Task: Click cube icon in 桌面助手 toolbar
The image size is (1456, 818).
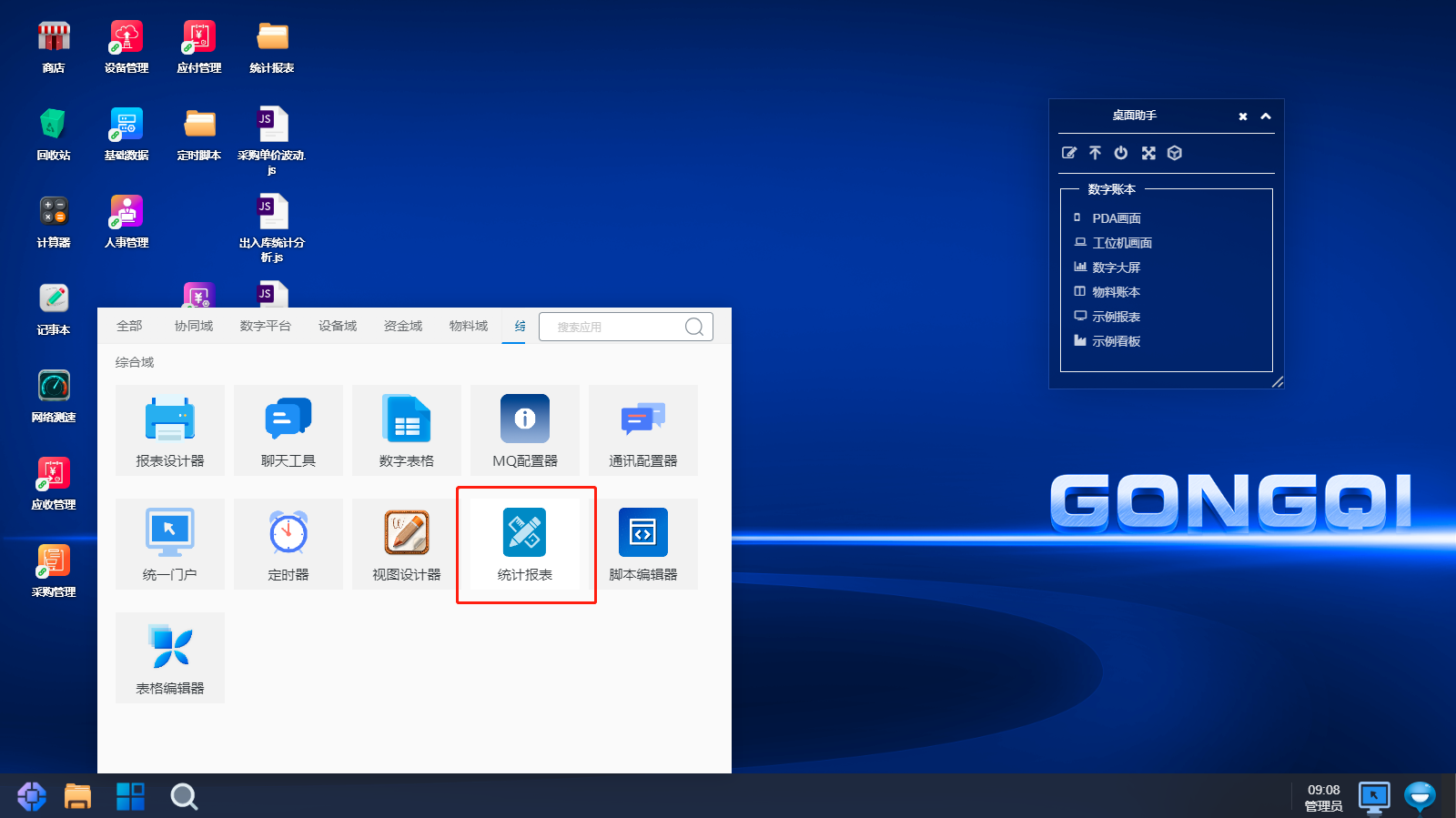Action: [x=1175, y=153]
